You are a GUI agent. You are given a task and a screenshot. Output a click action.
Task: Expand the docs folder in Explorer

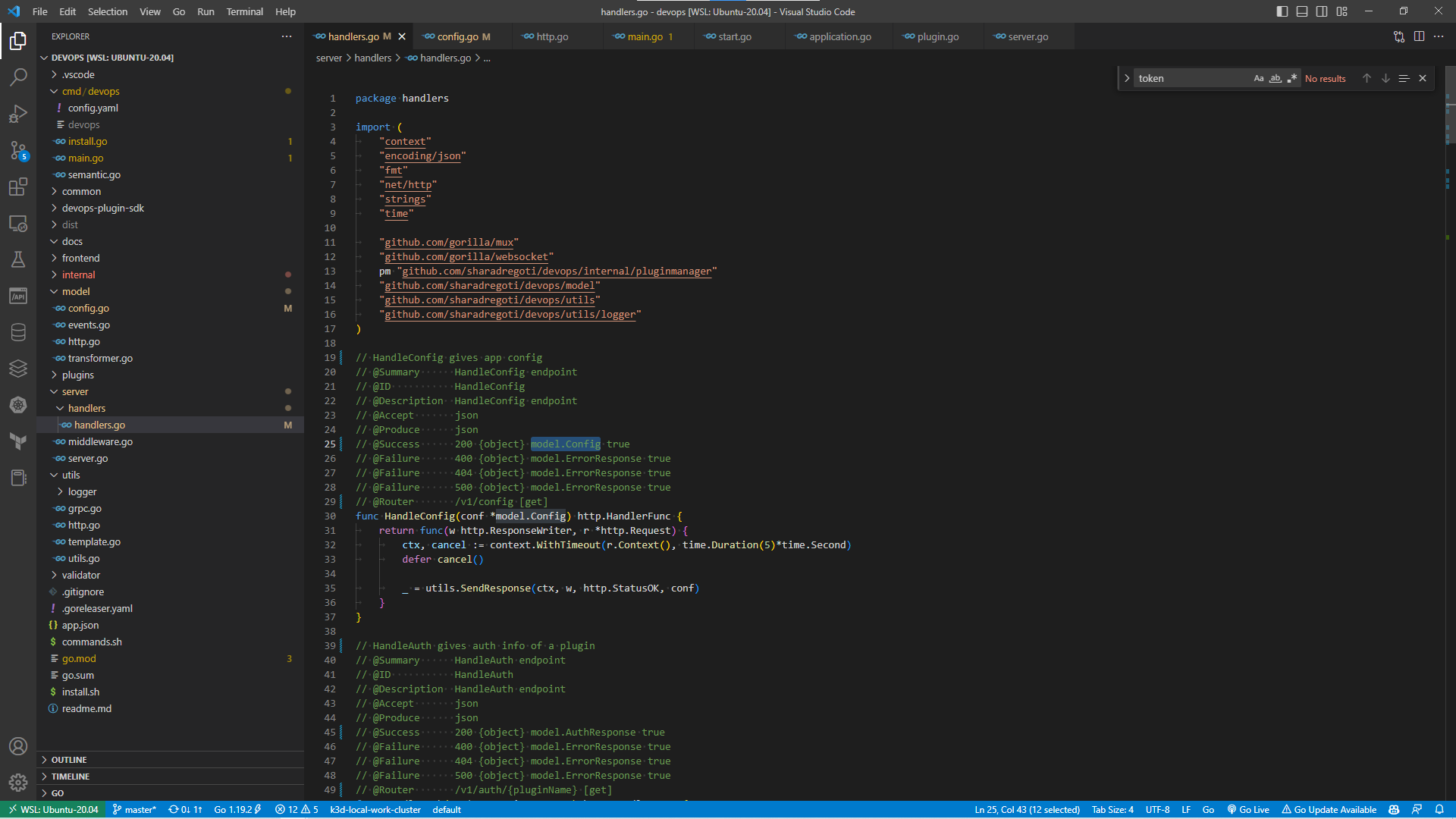point(73,241)
